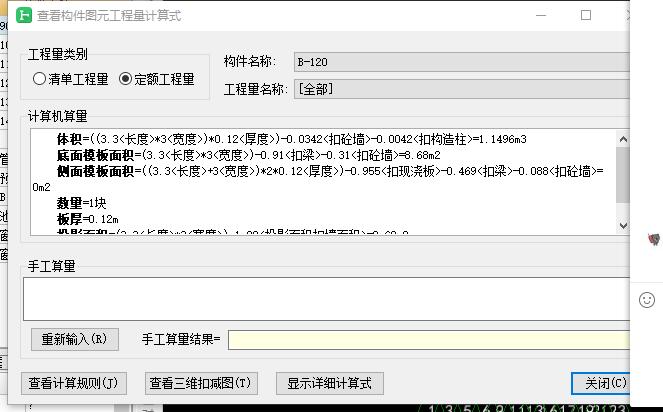Viewport: 663px width, 412px height.
Task: Open 查看计算规则(J)
Action: (74, 383)
